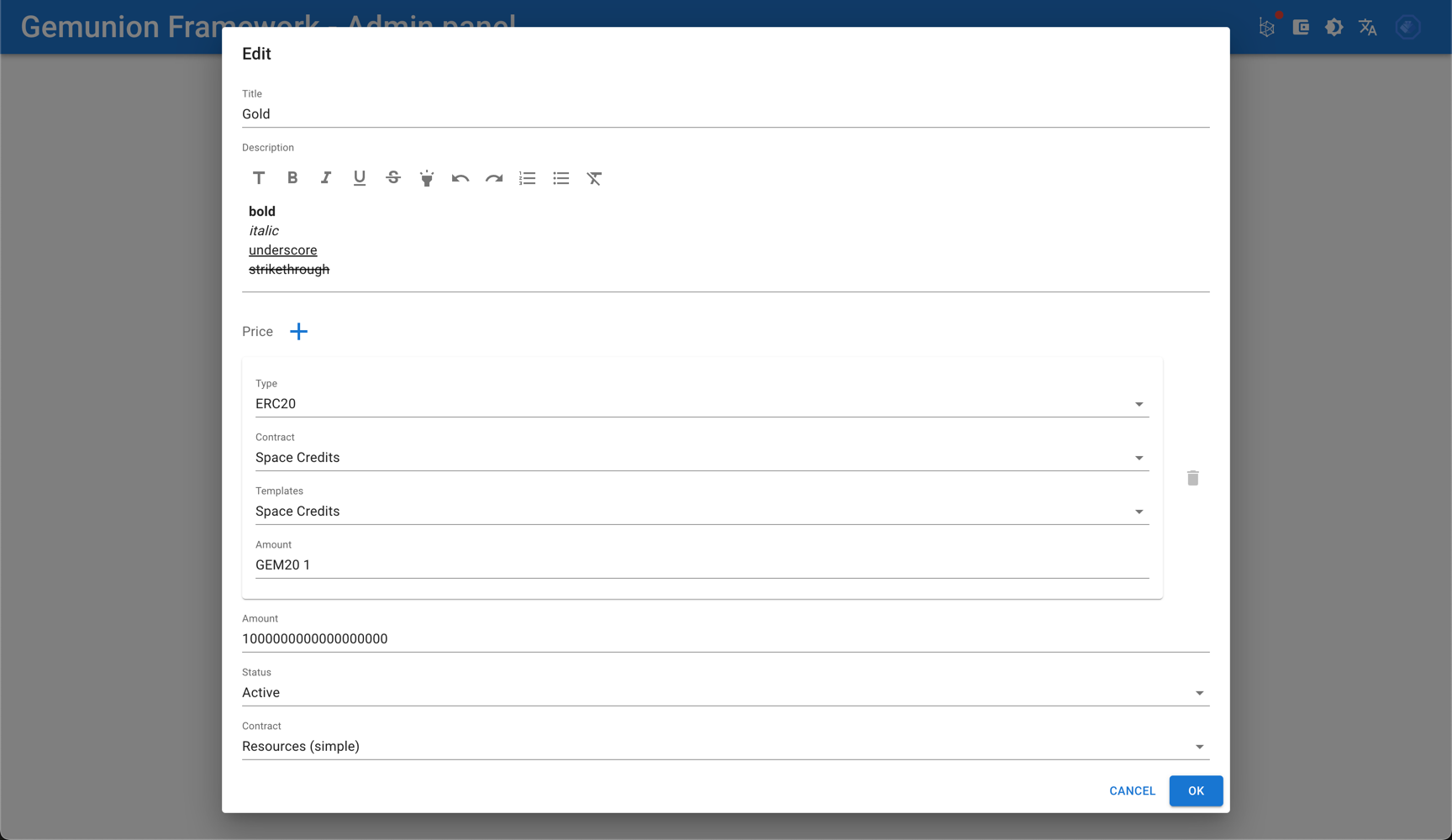1452x840 pixels.
Task: Click the 'Price' section label
Action: click(x=257, y=332)
